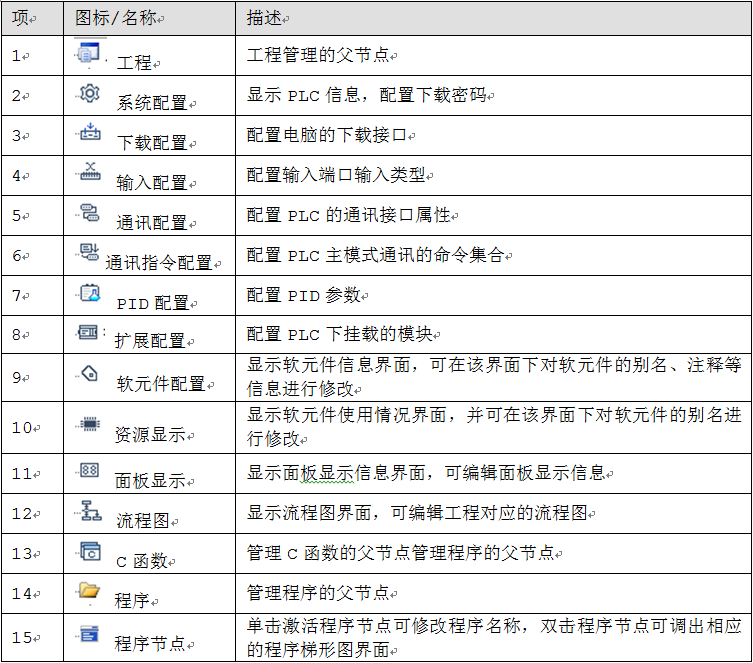Click description 管理 C 函数的父节点管理程序的父节点
The width and height of the screenshot is (753, 663).
coord(400,553)
